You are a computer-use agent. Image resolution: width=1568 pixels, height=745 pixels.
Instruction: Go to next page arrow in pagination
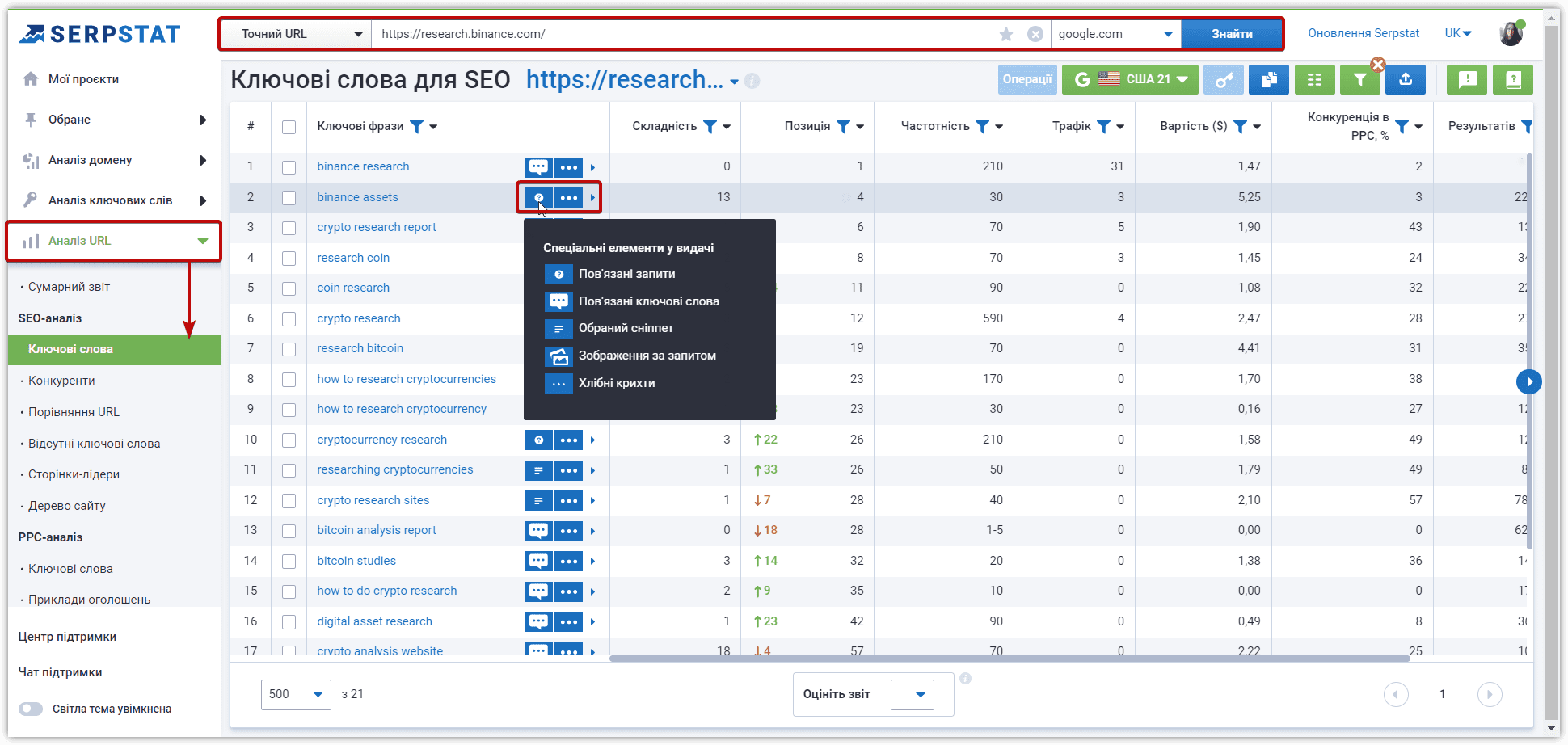[x=1490, y=694]
